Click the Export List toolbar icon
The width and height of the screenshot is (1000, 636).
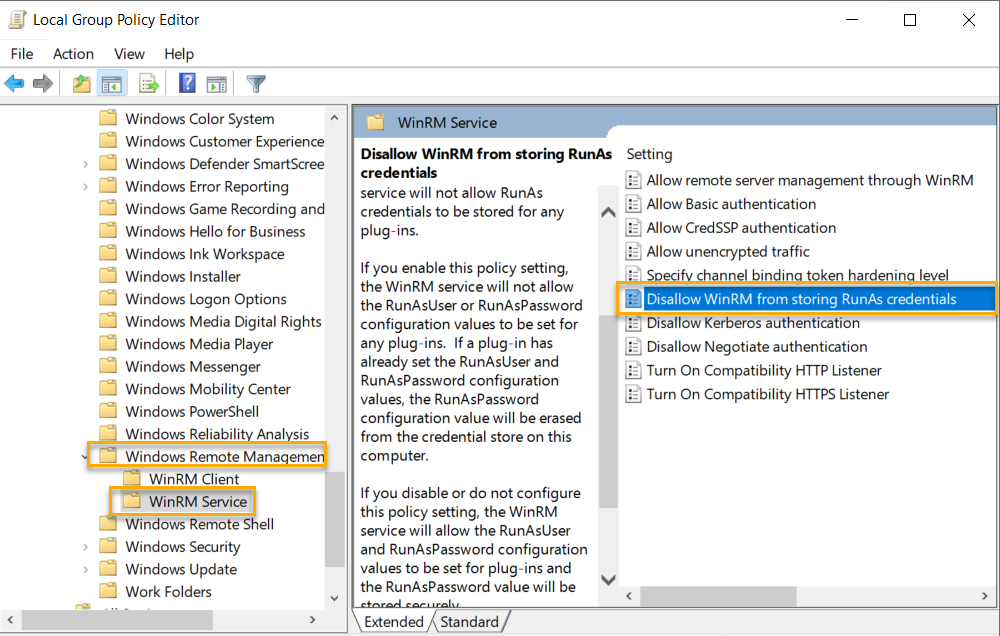pyautogui.click(x=149, y=84)
